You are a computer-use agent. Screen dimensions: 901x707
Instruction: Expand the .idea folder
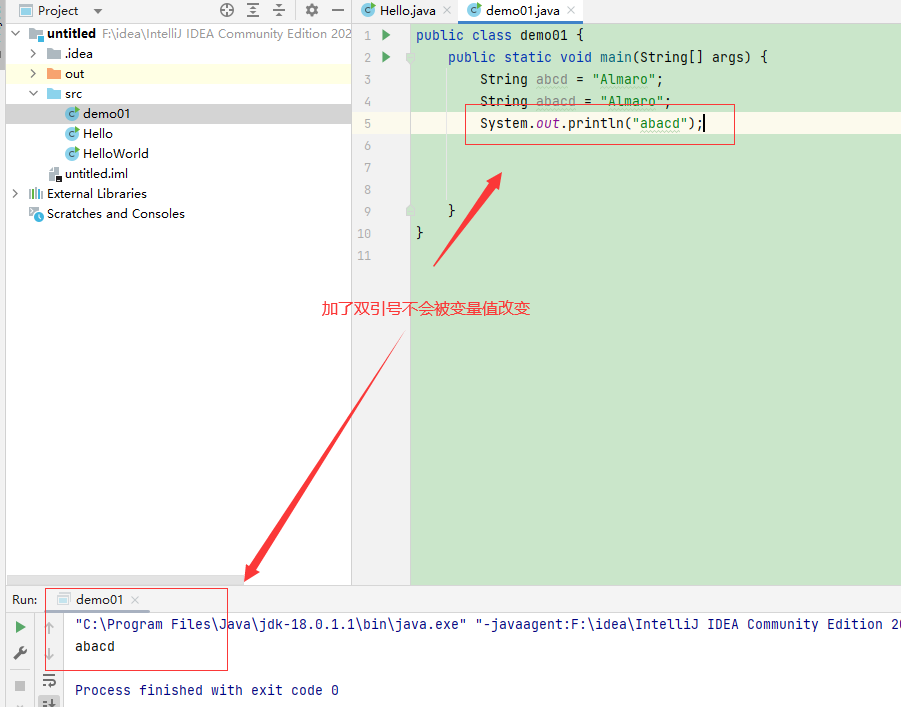33,53
